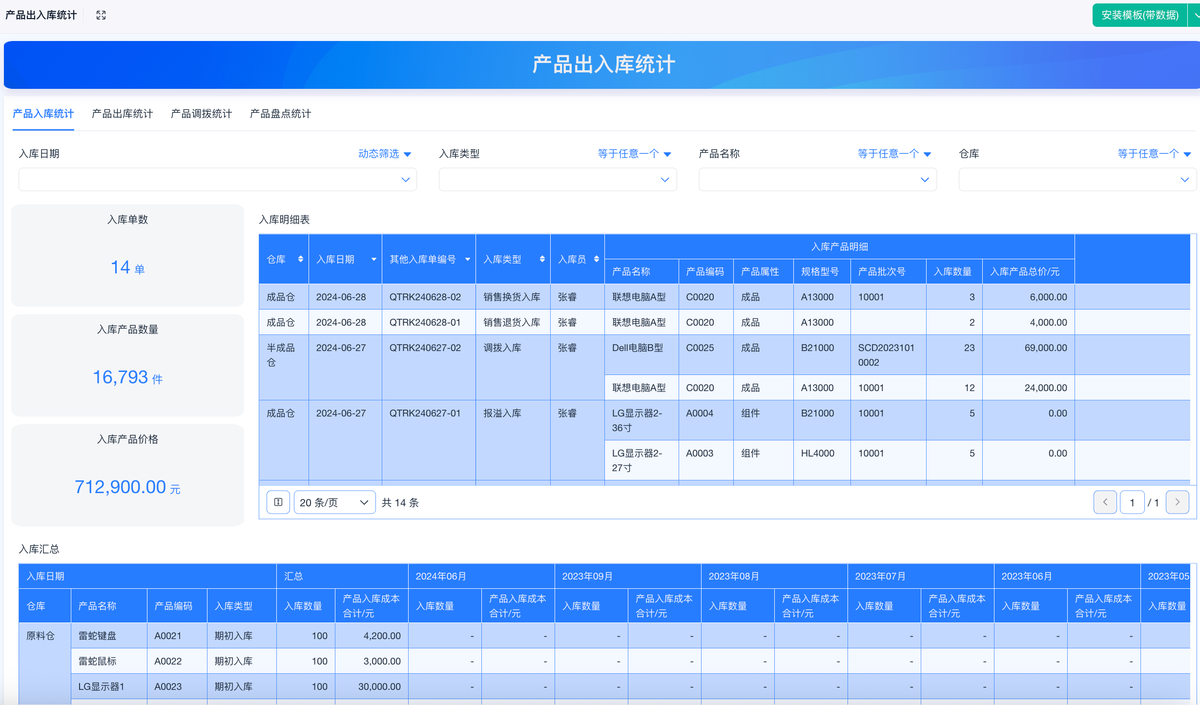Open the 产品盘点统计 tab
The width and height of the screenshot is (1200, 705).
tap(280, 114)
